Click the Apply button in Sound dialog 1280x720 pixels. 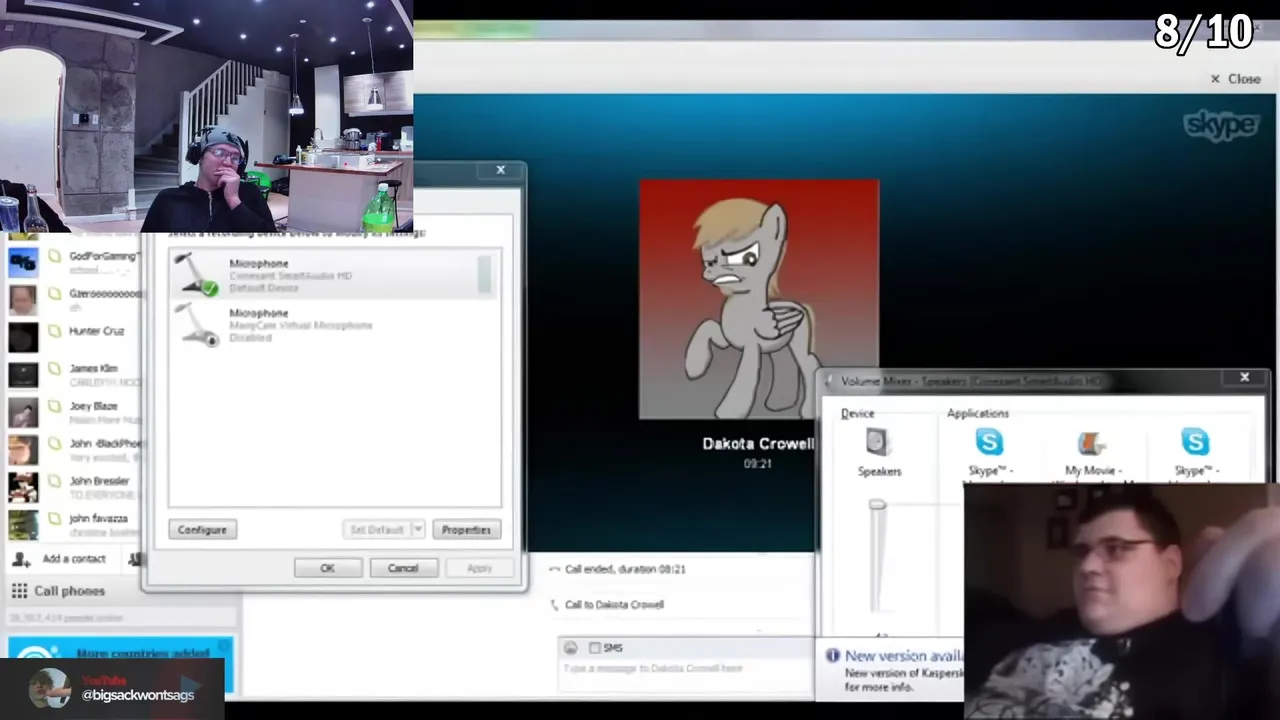[x=479, y=568]
